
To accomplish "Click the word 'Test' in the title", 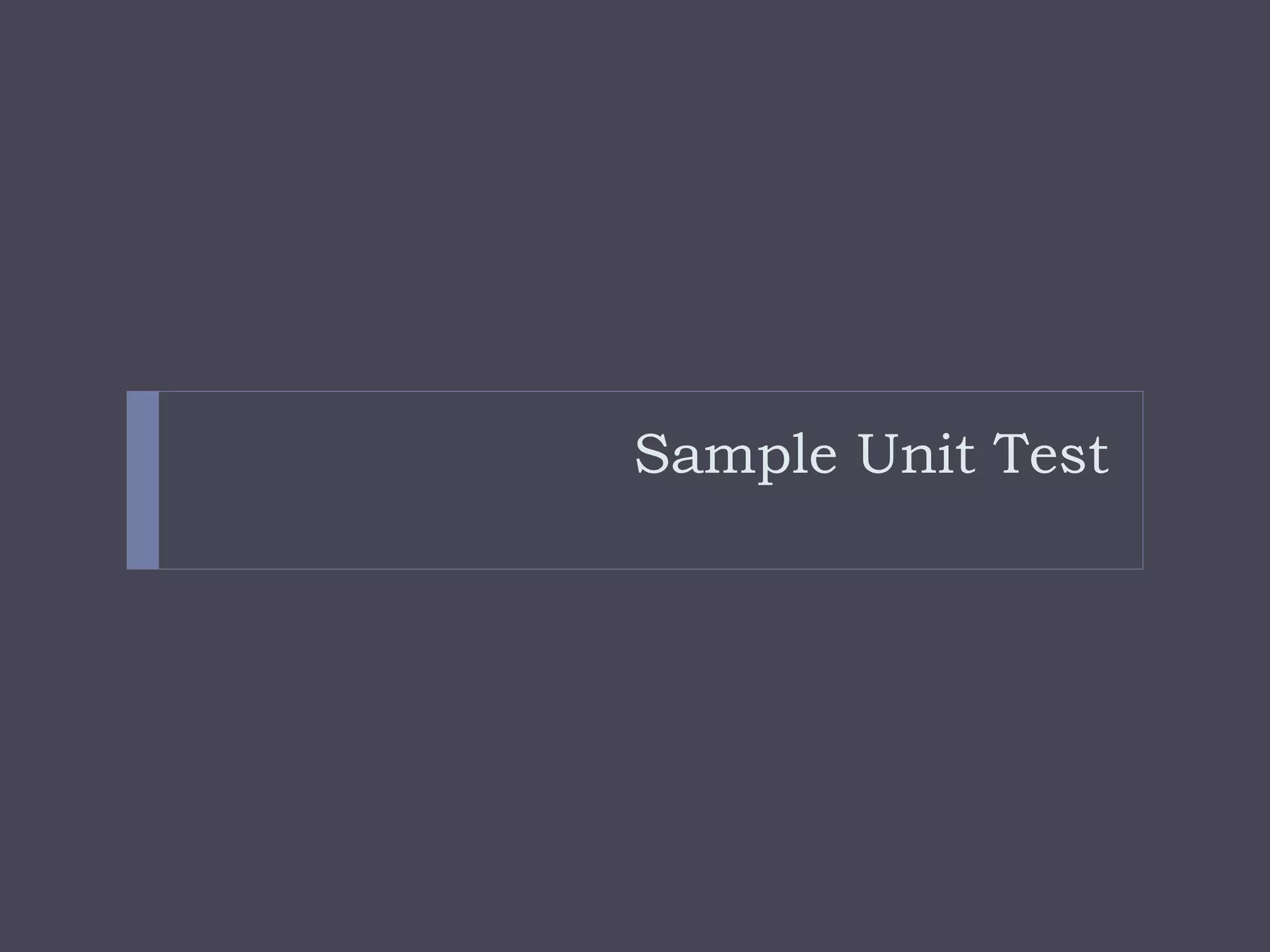I will [1050, 453].
